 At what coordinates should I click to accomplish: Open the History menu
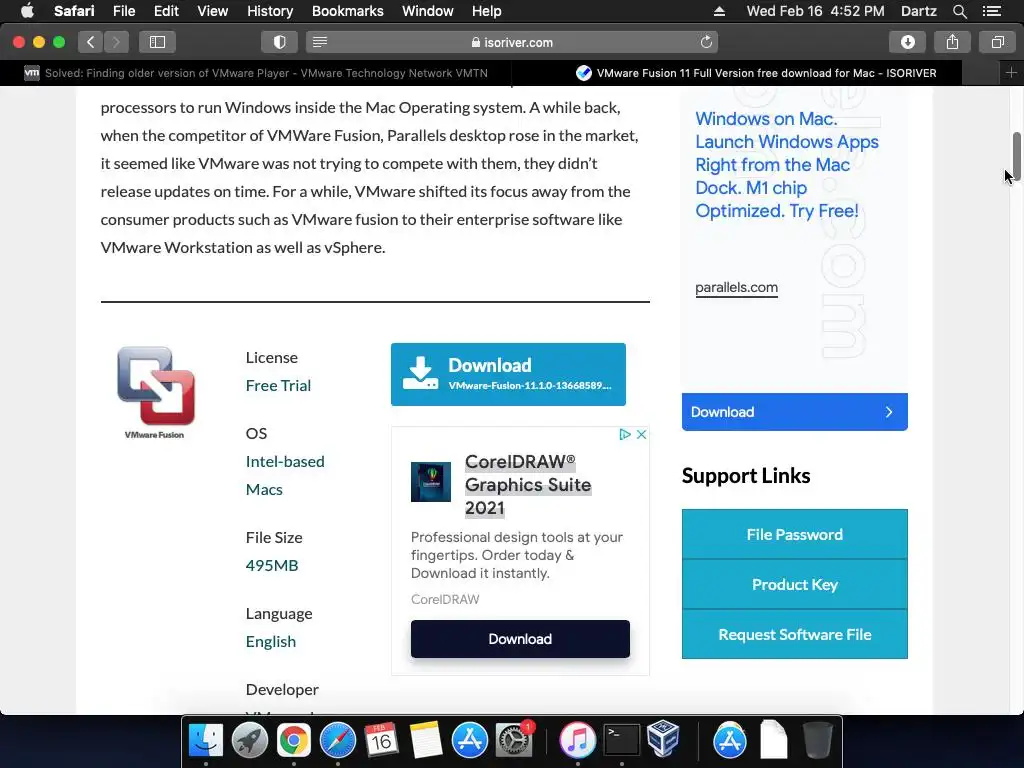270,11
